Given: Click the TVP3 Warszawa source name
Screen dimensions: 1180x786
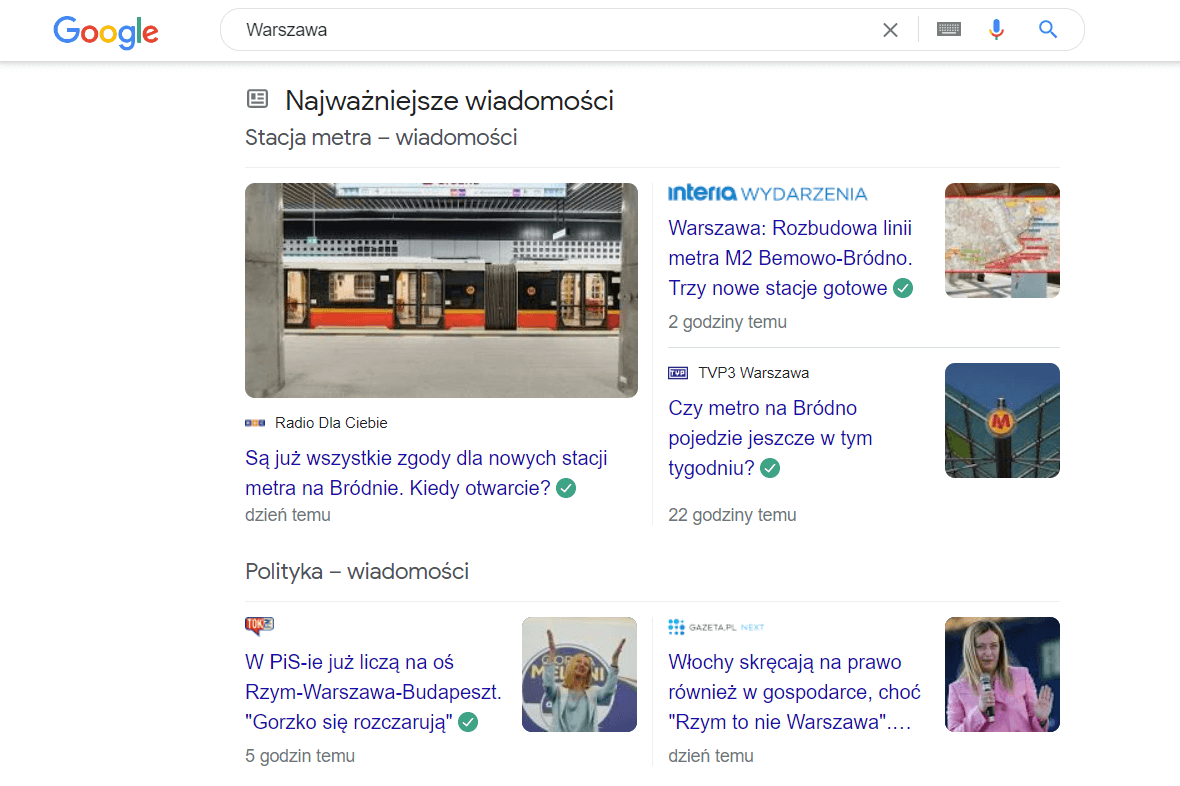Looking at the screenshot, I should point(753,373).
